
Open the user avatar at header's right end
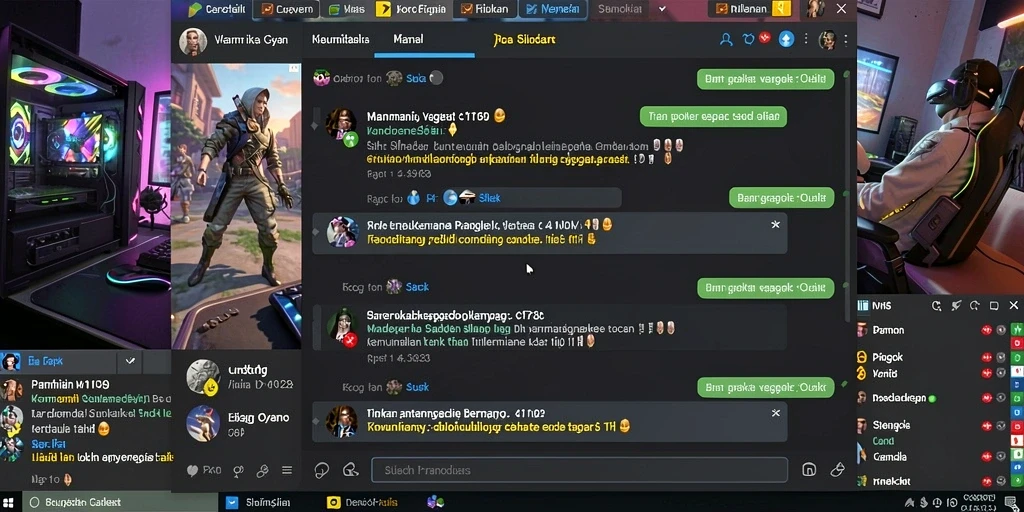point(827,40)
